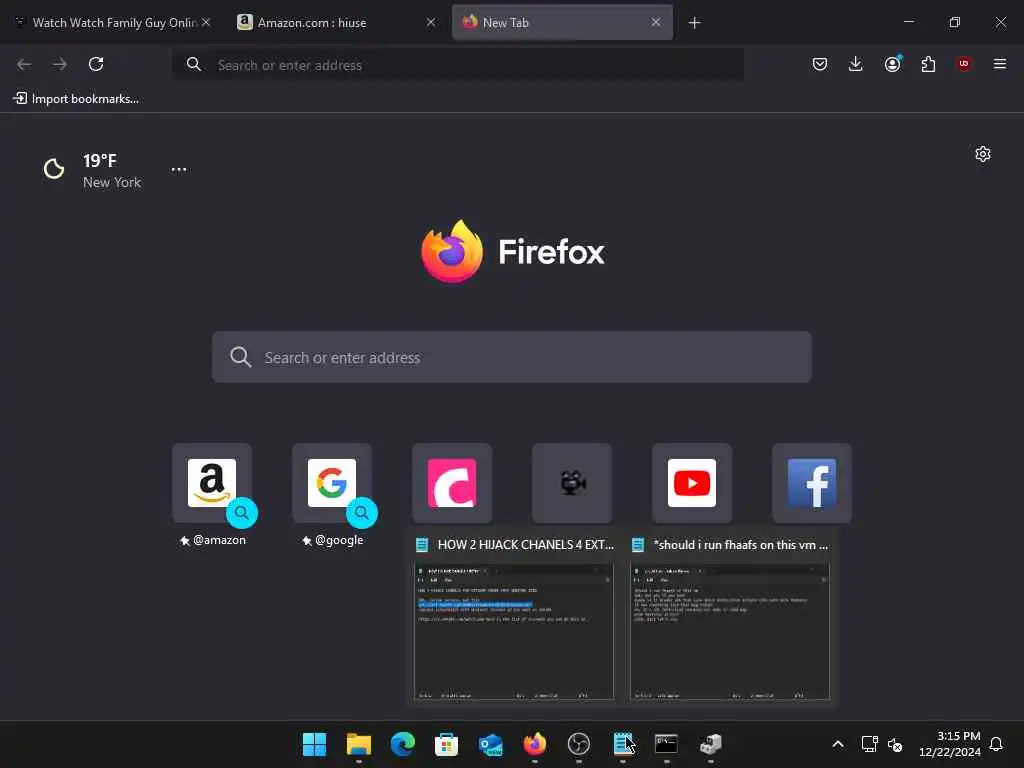Open the @amazon shortcut tile
This screenshot has width=1024, height=768.
pyautogui.click(x=212, y=483)
